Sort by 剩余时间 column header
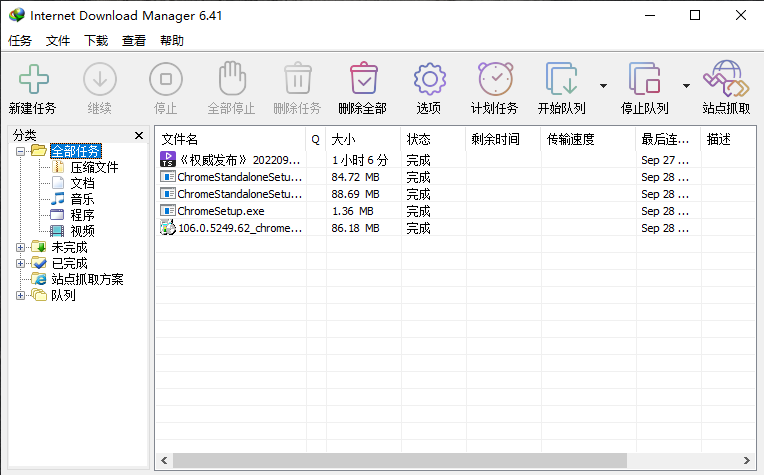Image resolution: width=764 pixels, height=475 pixels. tap(503, 139)
